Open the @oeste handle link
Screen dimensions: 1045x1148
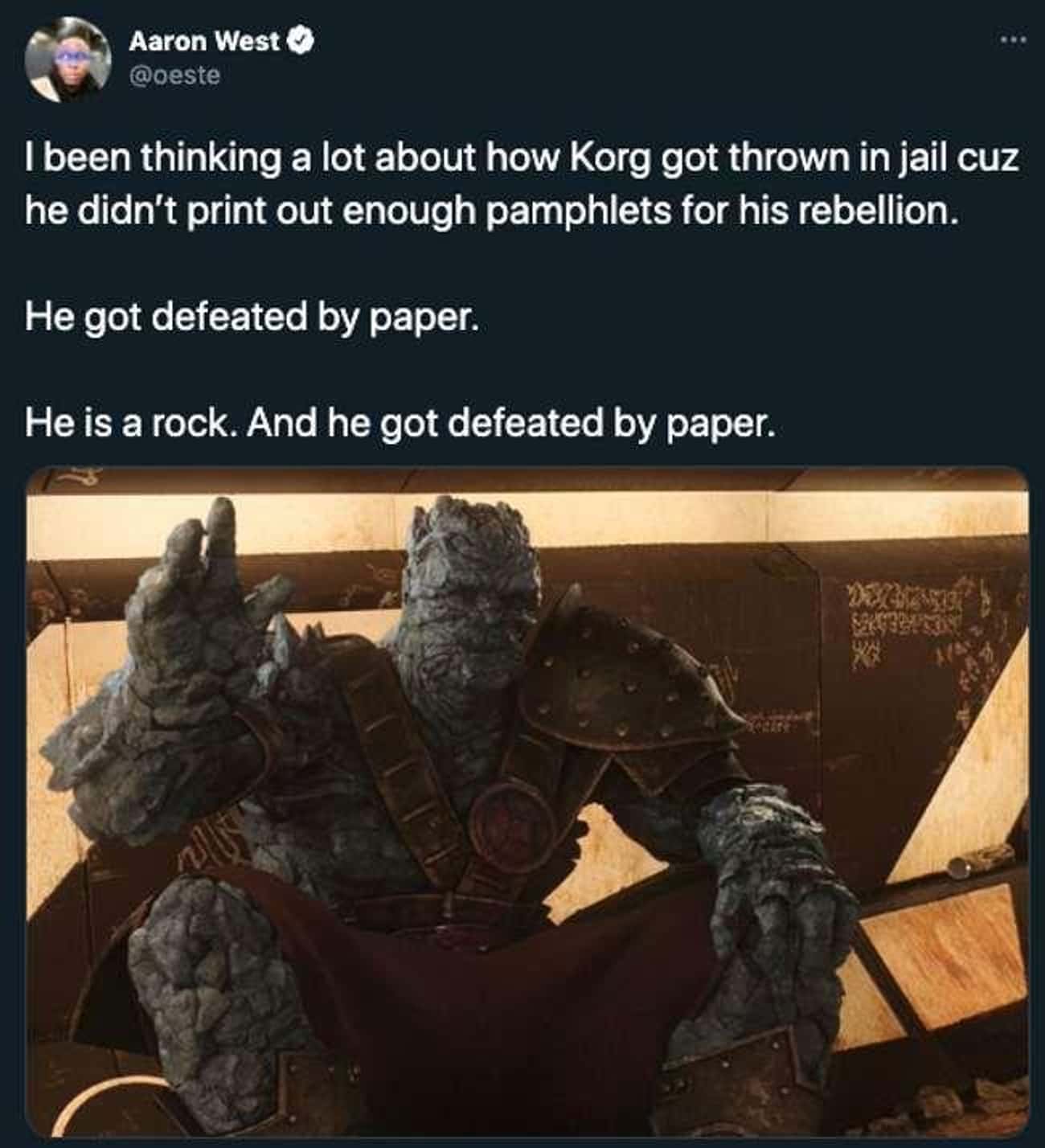(x=174, y=76)
